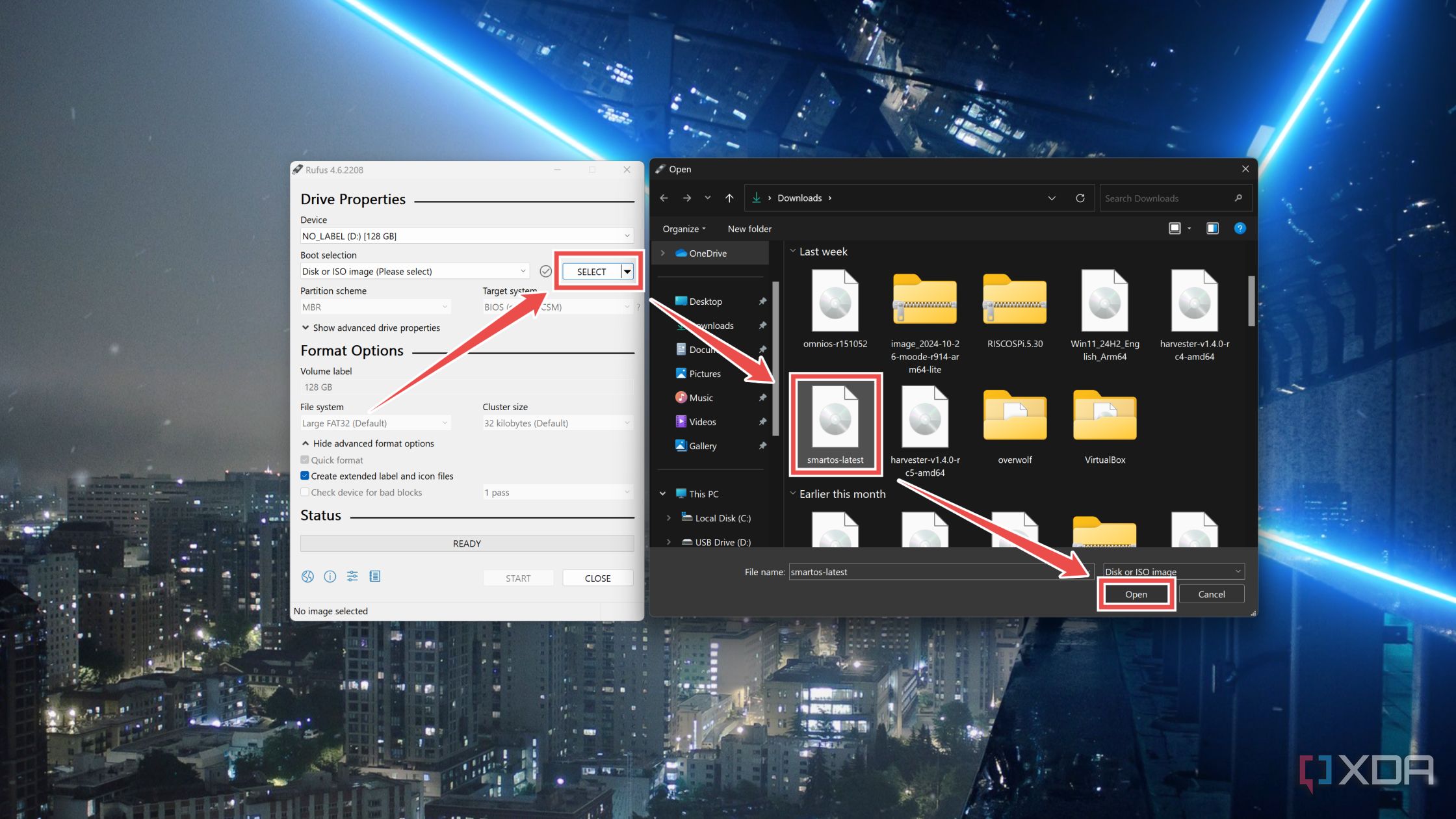The height and width of the screenshot is (819, 1456).
Task: Uncheck Create extended label and icon files
Action: (304, 475)
